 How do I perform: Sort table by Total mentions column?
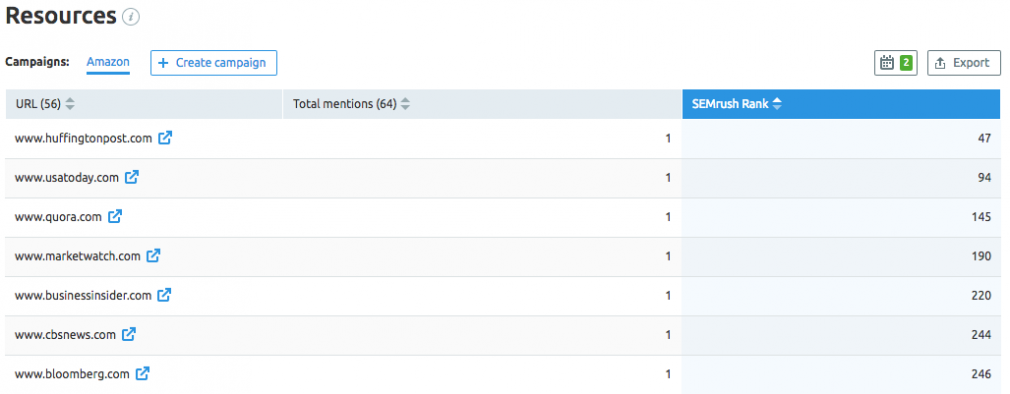coord(351,104)
